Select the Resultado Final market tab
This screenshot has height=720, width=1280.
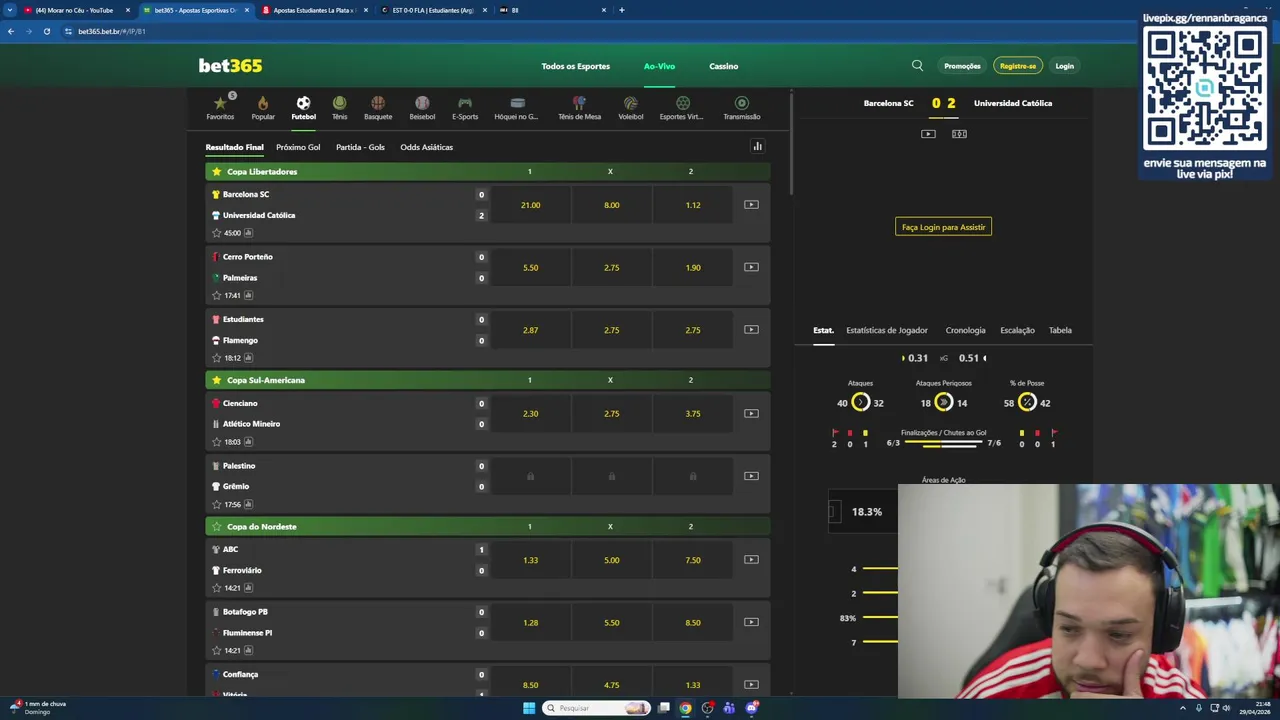point(235,147)
